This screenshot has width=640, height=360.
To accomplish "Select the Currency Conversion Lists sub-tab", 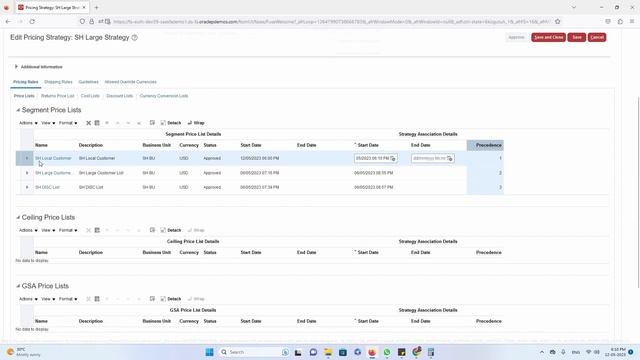I will point(164,96).
